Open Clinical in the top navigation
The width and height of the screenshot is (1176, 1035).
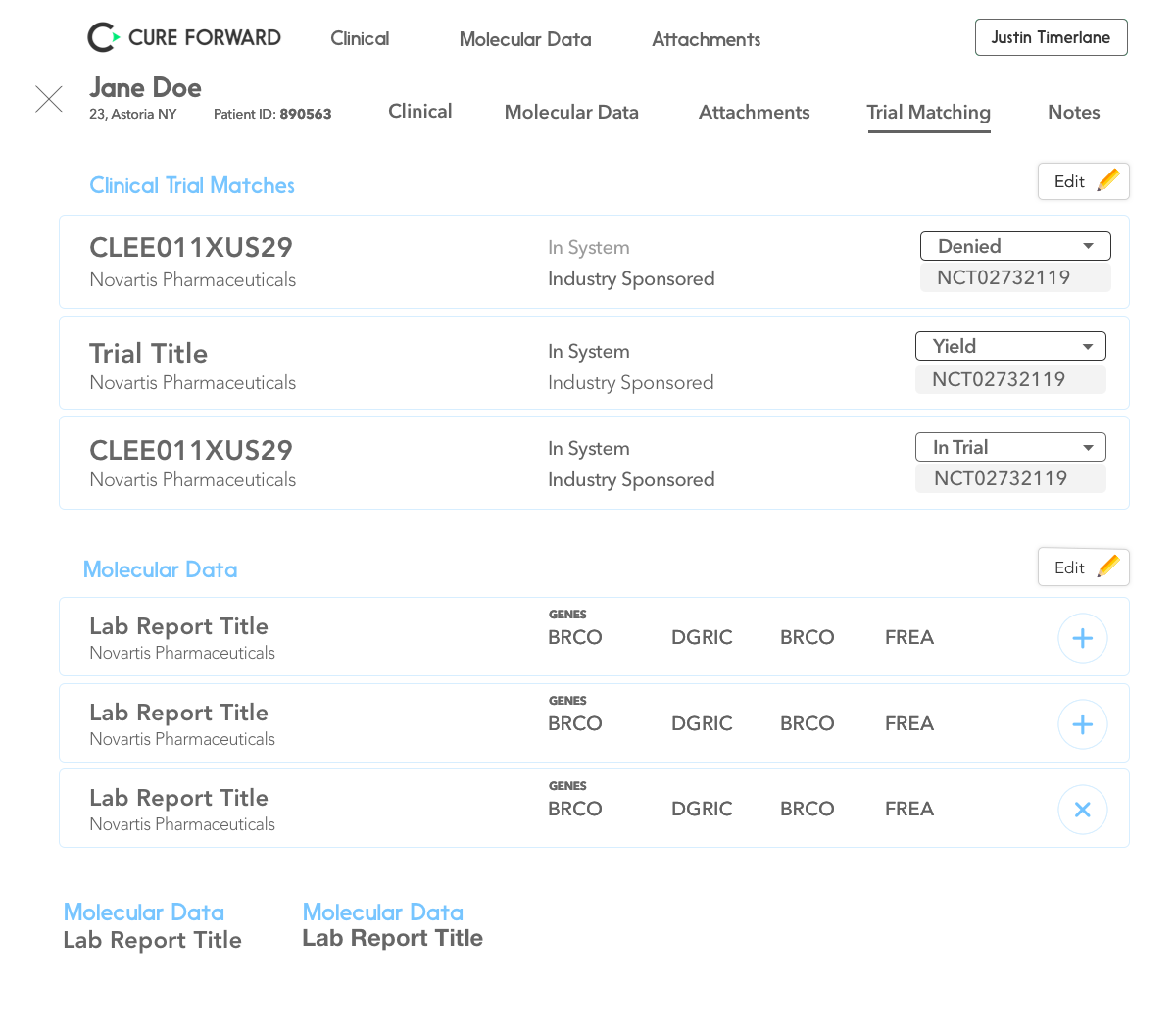(360, 38)
